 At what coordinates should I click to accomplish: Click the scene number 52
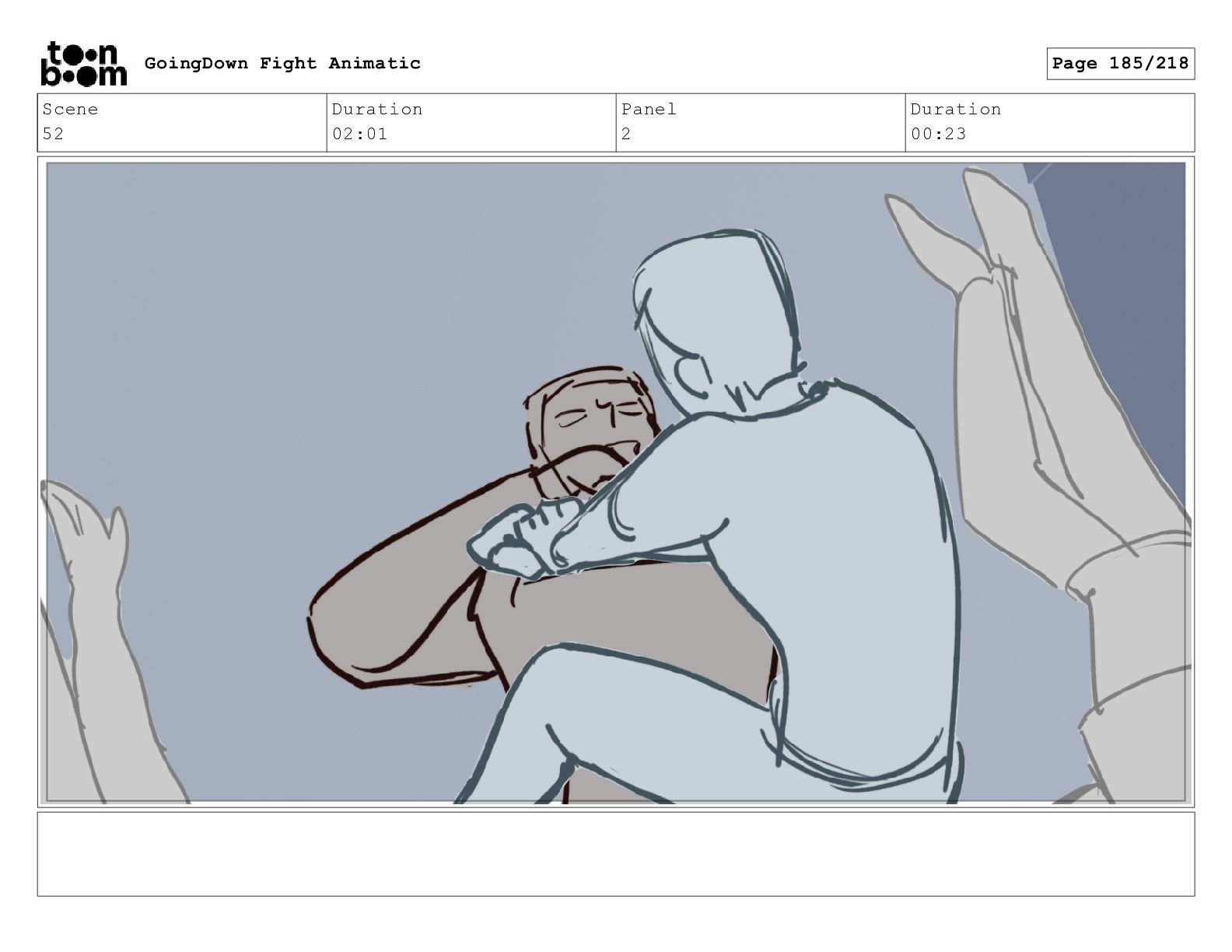(53, 134)
